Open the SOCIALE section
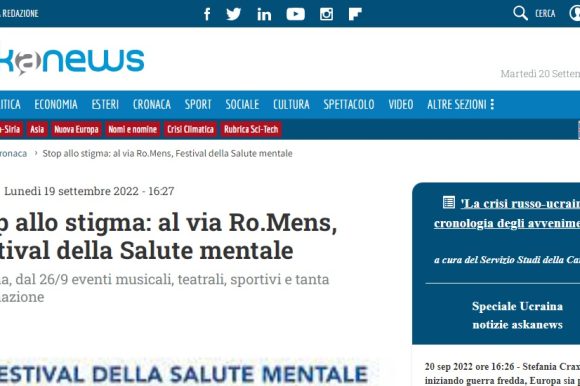Image resolution: width=580 pixels, height=386 pixels. click(242, 105)
